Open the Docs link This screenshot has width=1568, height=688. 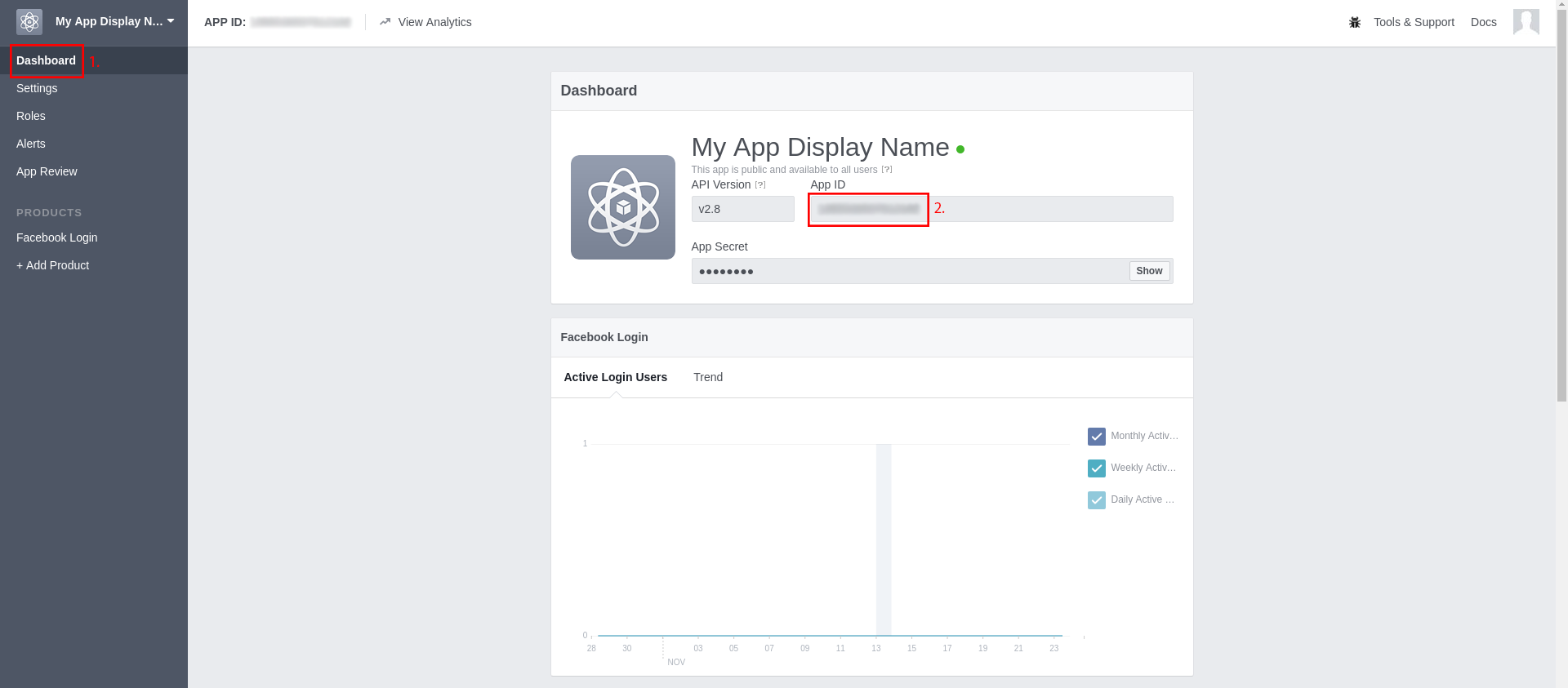point(1484,22)
